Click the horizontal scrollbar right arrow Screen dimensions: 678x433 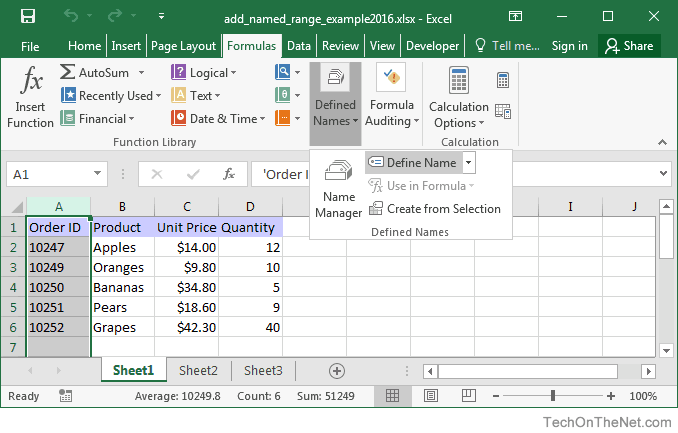pyautogui.click(x=648, y=371)
